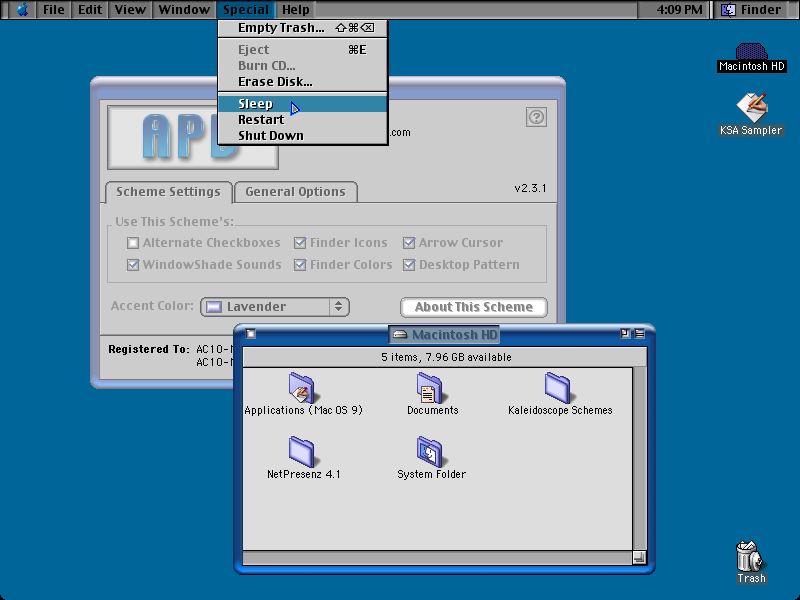The width and height of the screenshot is (800, 600).
Task: Open the Edit menu
Action: click(90, 10)
